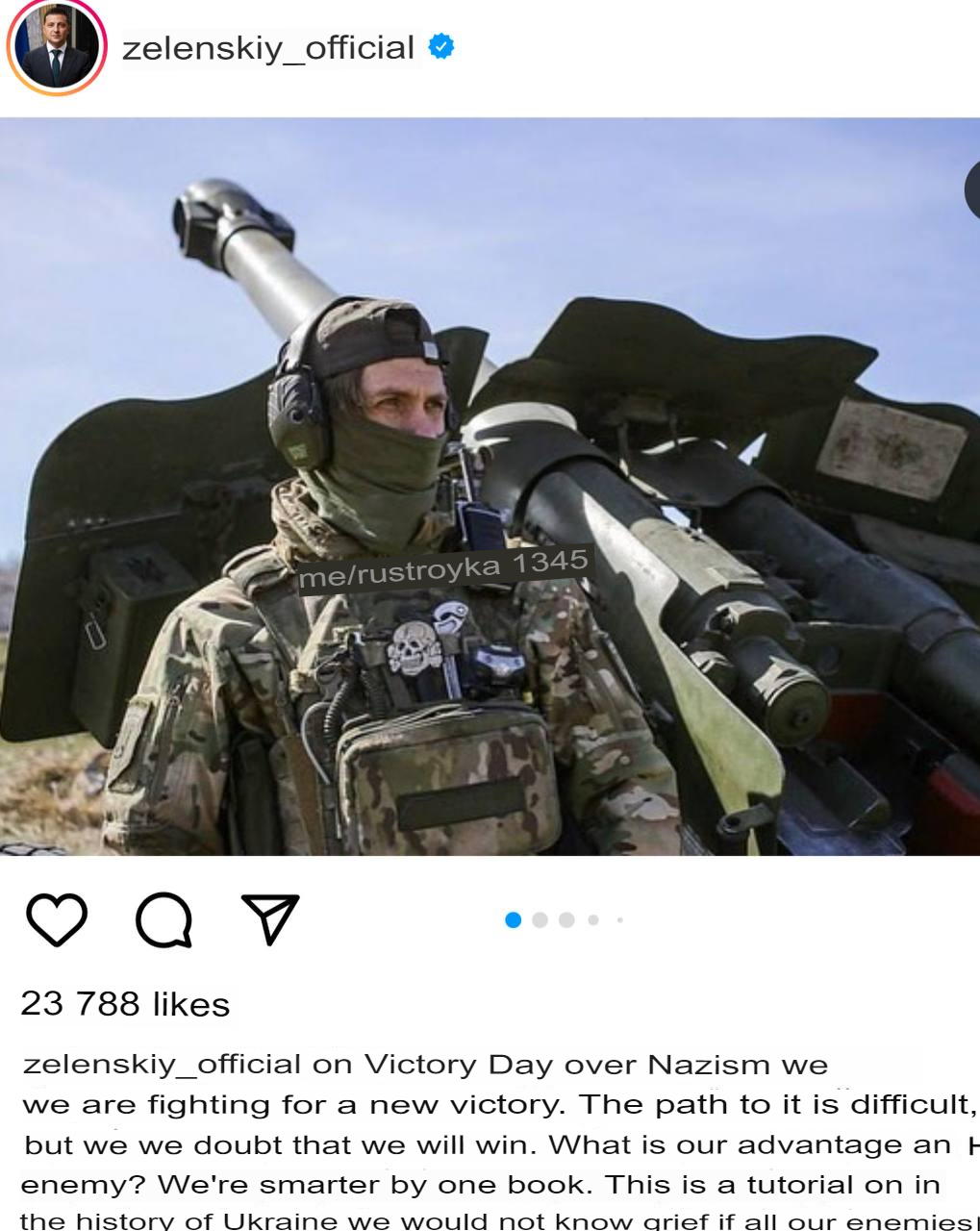Select the active blue carousel dot

point(513,920)
